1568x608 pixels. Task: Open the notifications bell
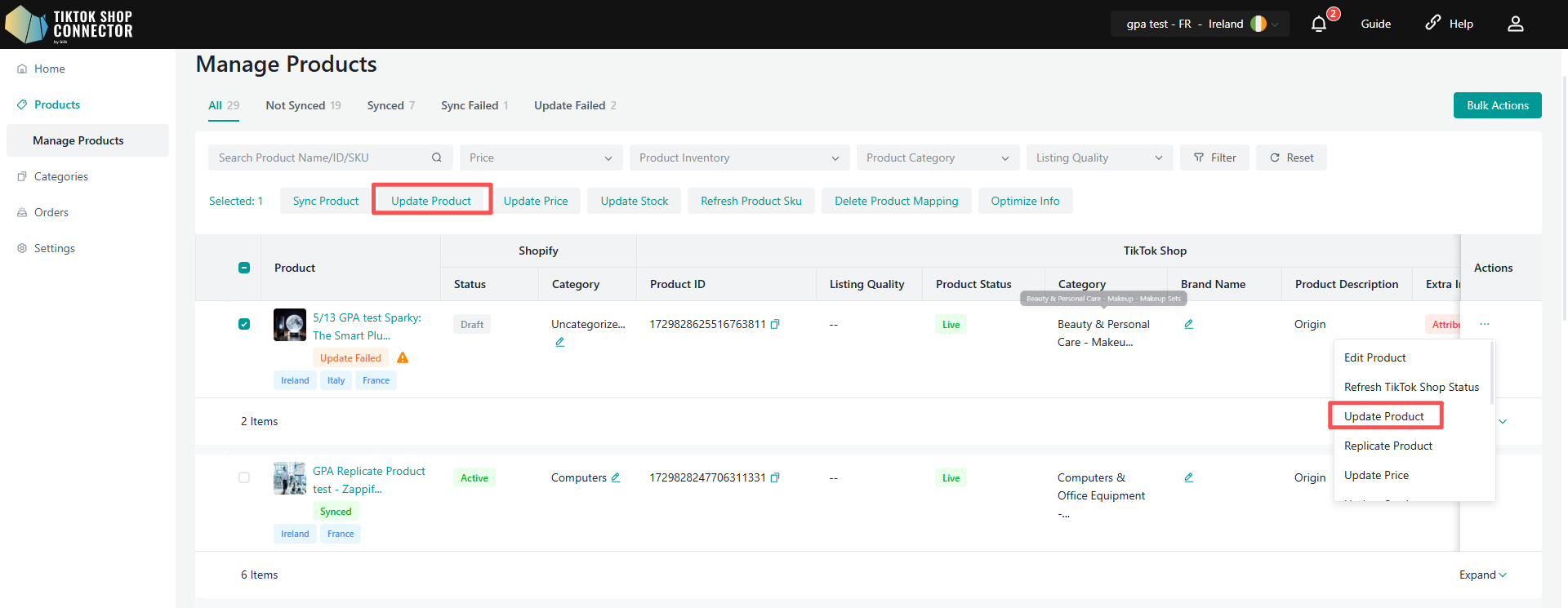click(x=1318, y=24)
